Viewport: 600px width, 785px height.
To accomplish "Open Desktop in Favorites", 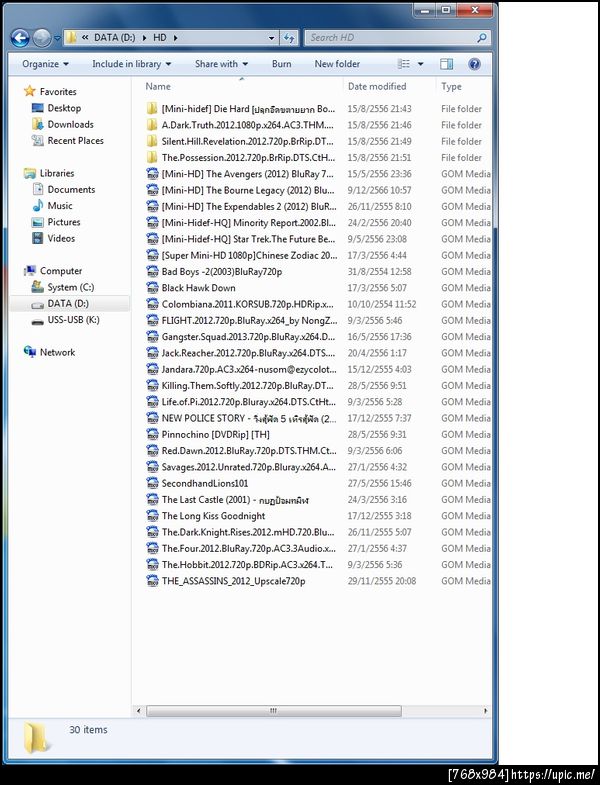I will coord(64,108).
